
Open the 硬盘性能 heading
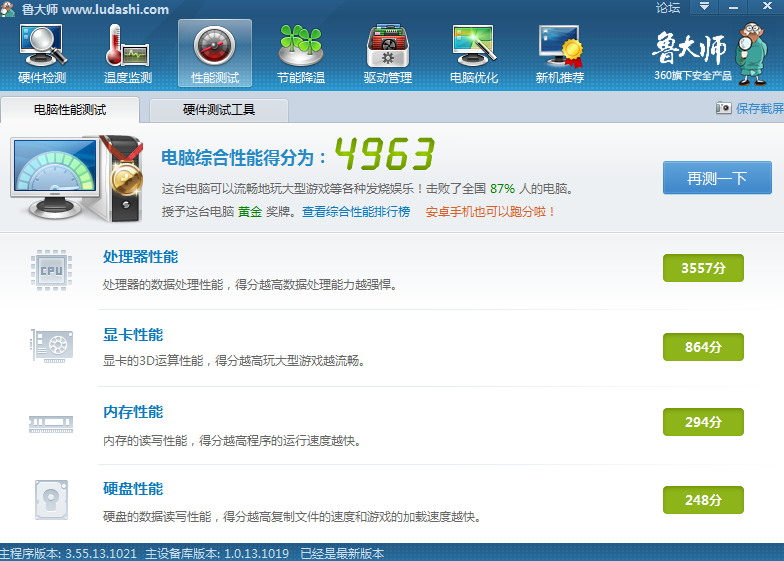pos(133,489)
